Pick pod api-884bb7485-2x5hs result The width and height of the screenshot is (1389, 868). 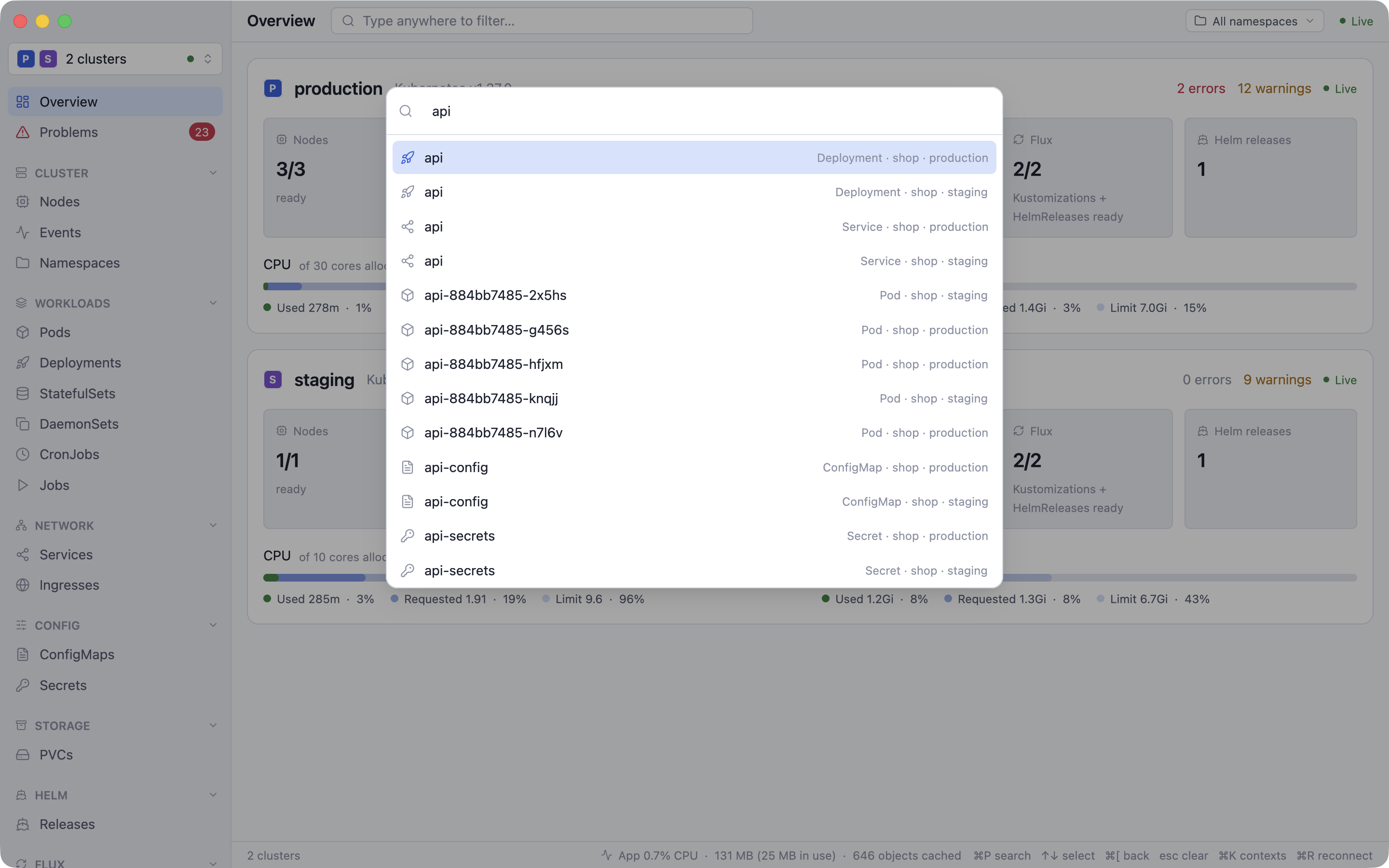coord(694,295)
